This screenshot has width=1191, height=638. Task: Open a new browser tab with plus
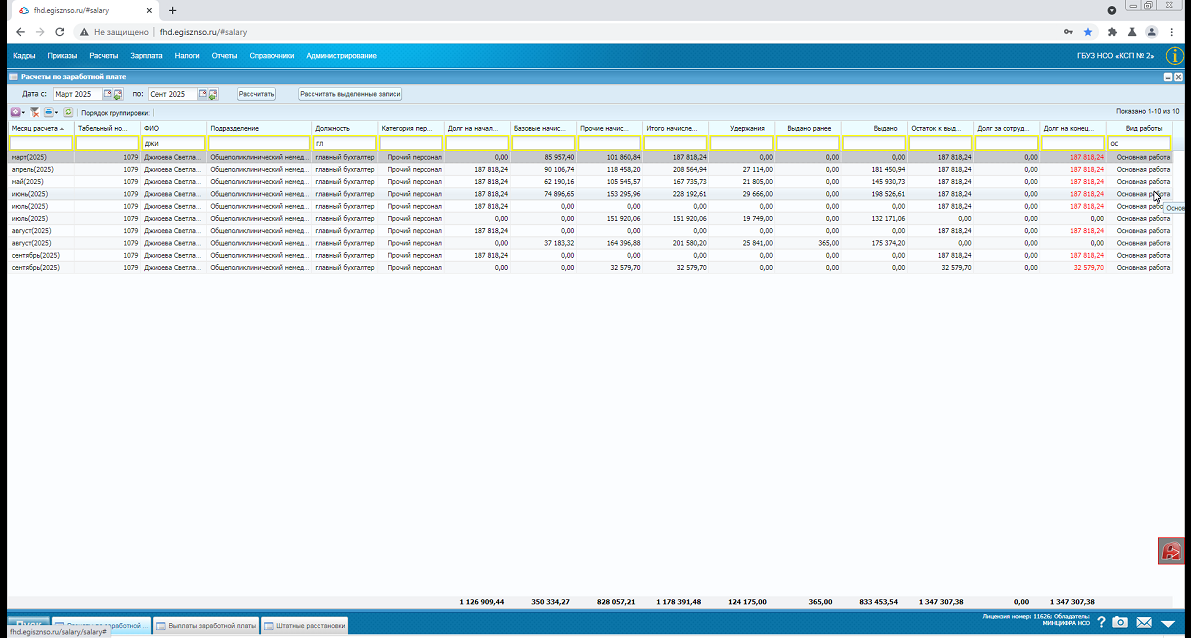tap(172, 11)
